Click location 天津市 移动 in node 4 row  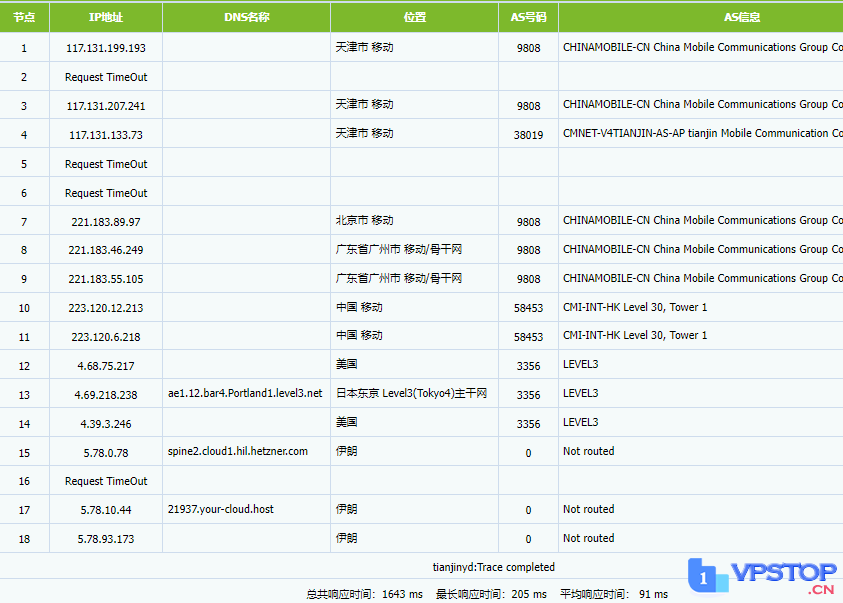tap(365, 133)
